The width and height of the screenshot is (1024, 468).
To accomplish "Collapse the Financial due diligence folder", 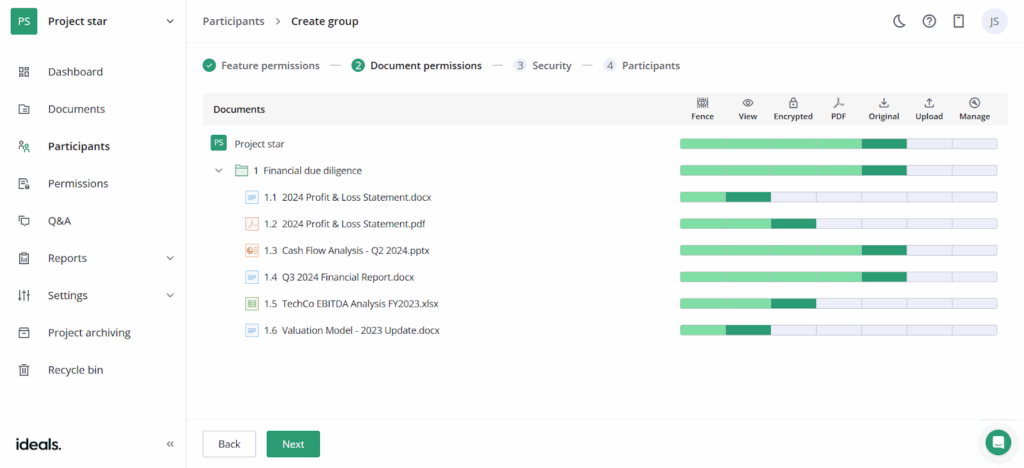I will (x=219, y=171).
